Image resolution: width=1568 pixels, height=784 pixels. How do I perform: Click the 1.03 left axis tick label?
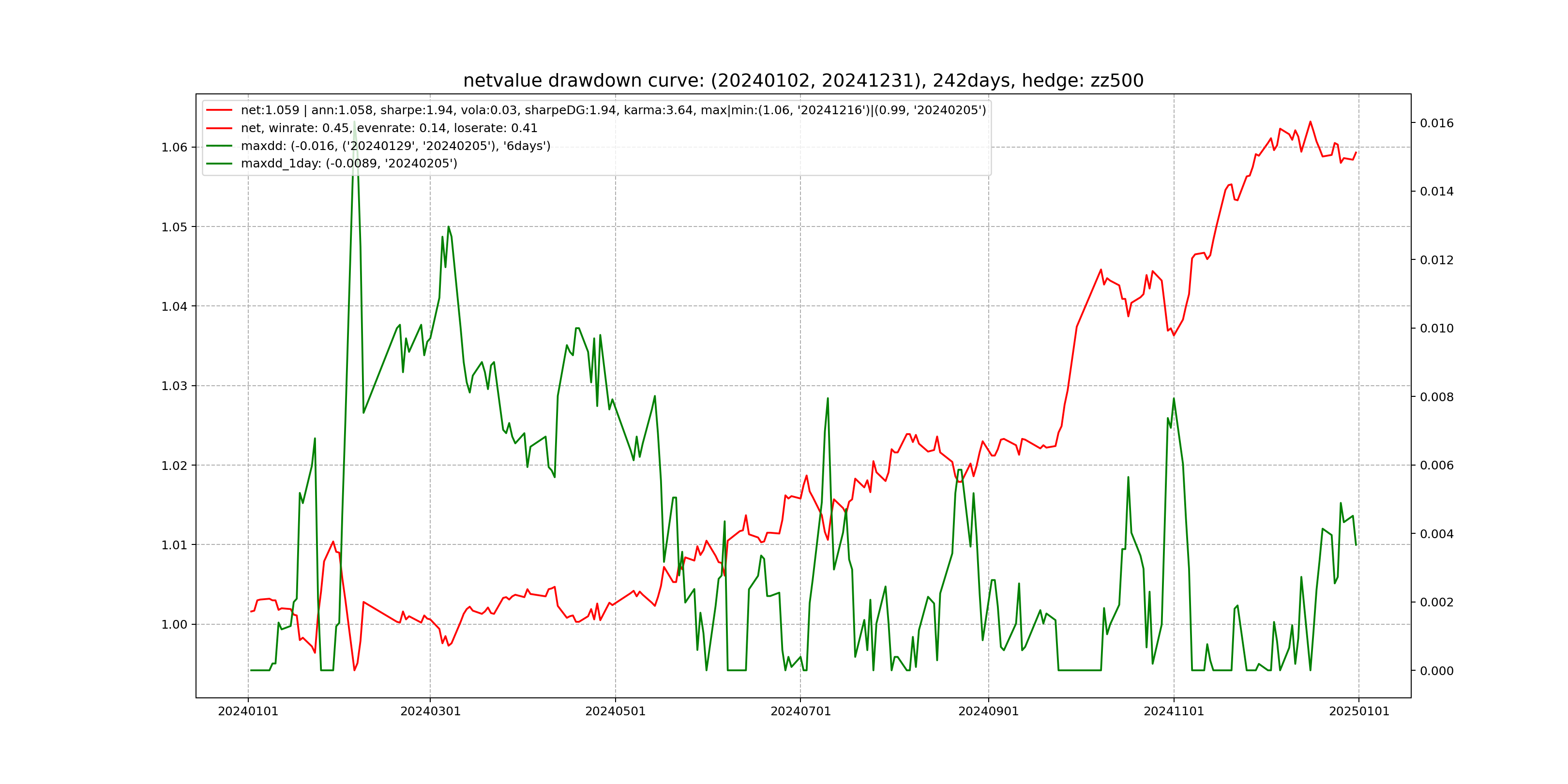(x=174, y=386)
